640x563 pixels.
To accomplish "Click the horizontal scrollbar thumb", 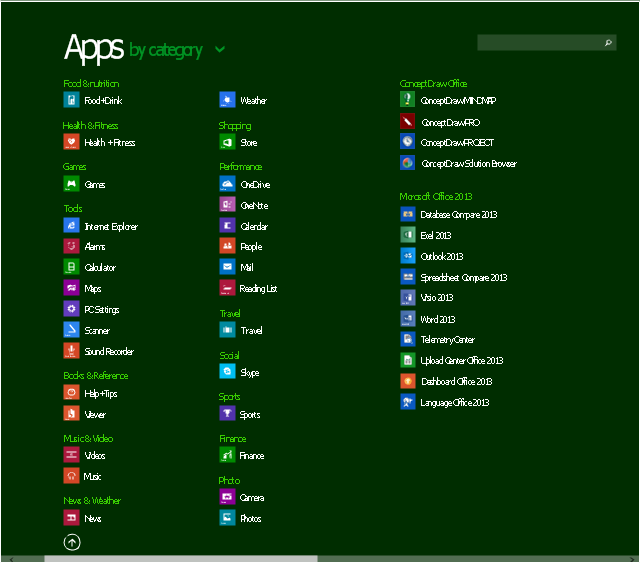I will [180, 558].
